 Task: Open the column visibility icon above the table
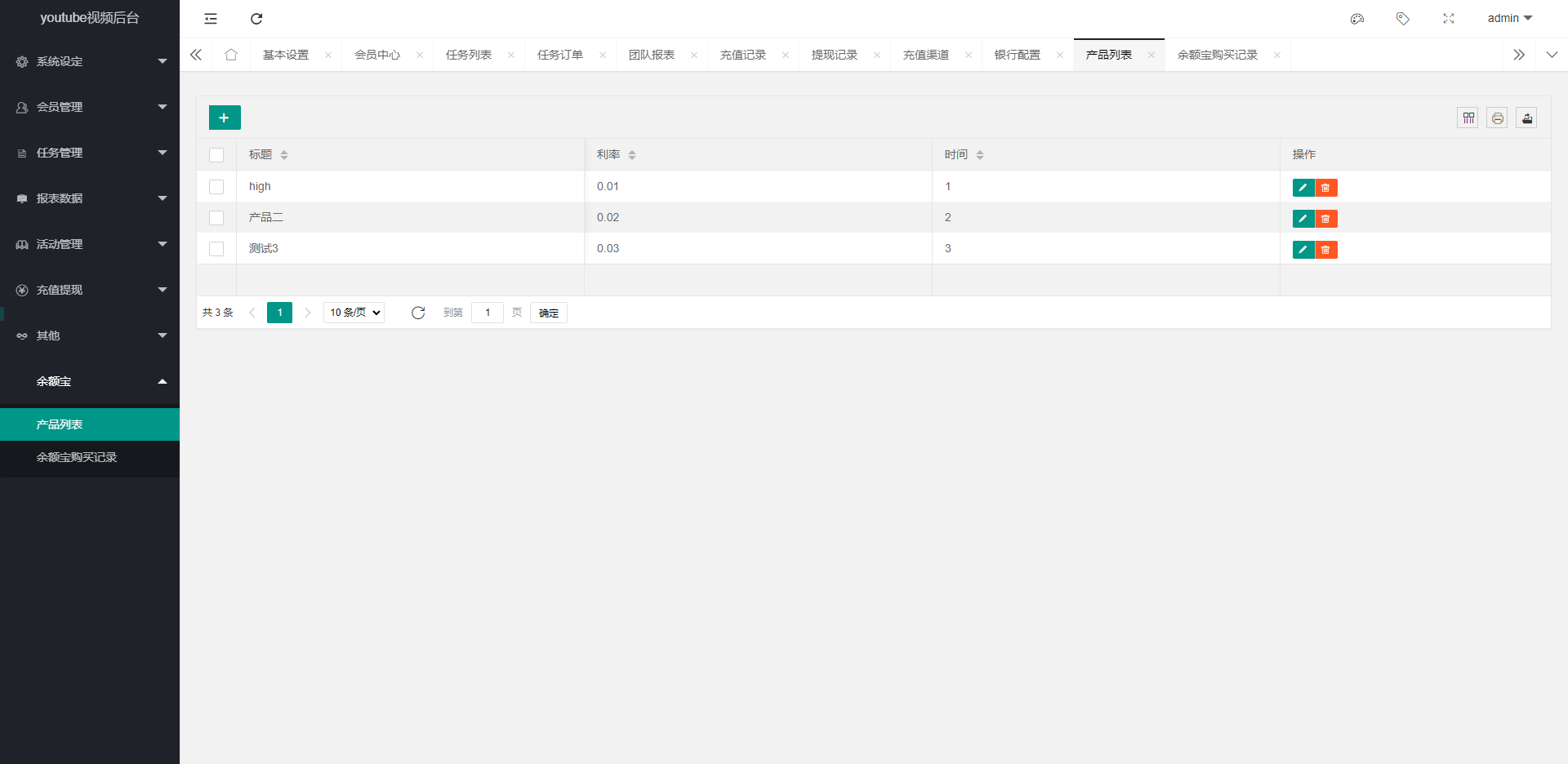pos(1468,118)
